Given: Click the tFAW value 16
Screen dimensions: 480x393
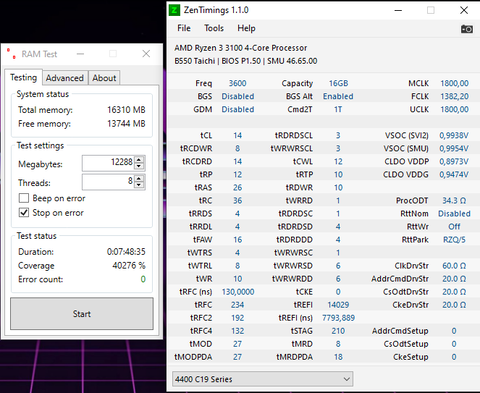Looking at the screenshot, I should click(237, 239).
